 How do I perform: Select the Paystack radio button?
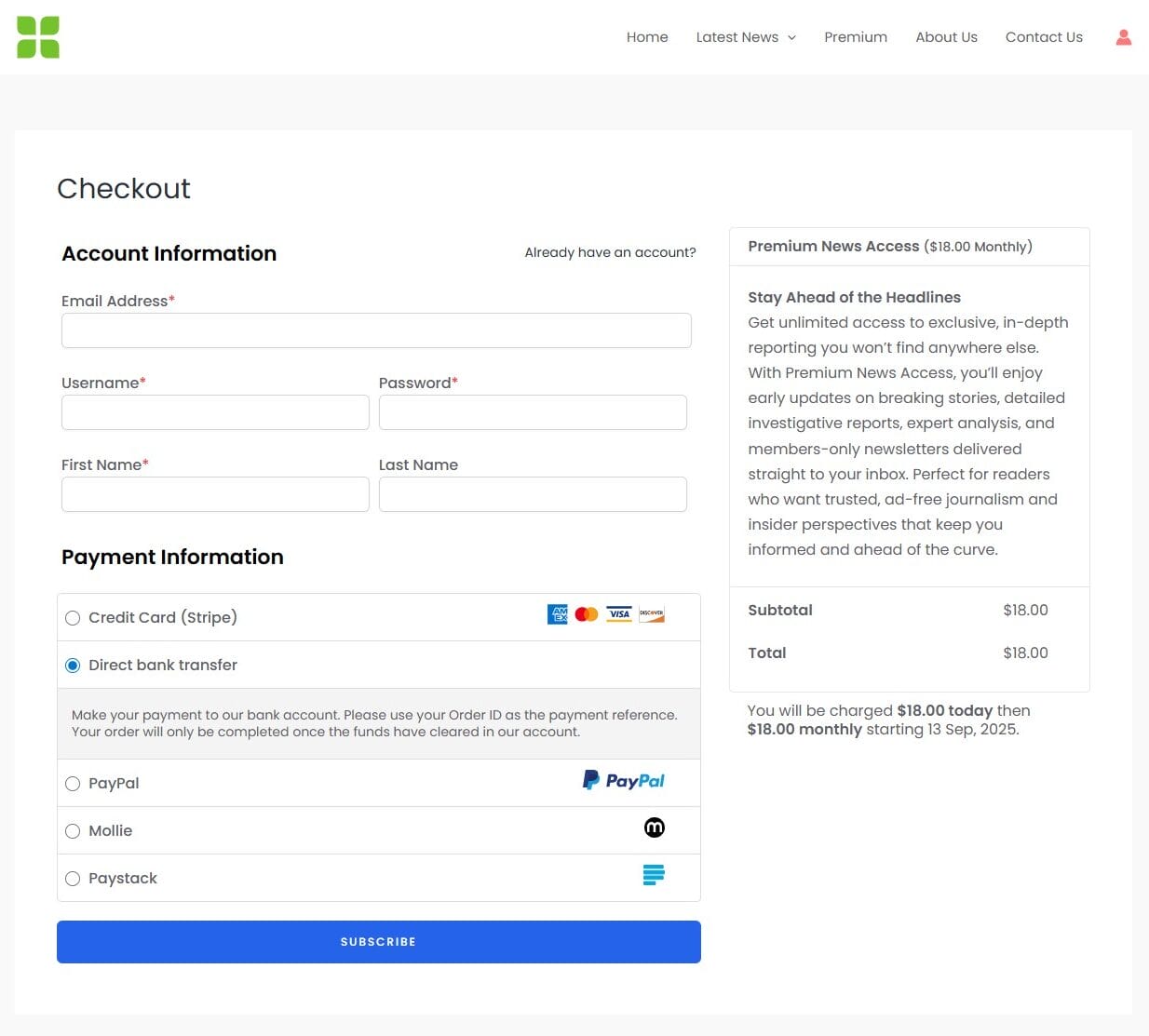point(73,879)
